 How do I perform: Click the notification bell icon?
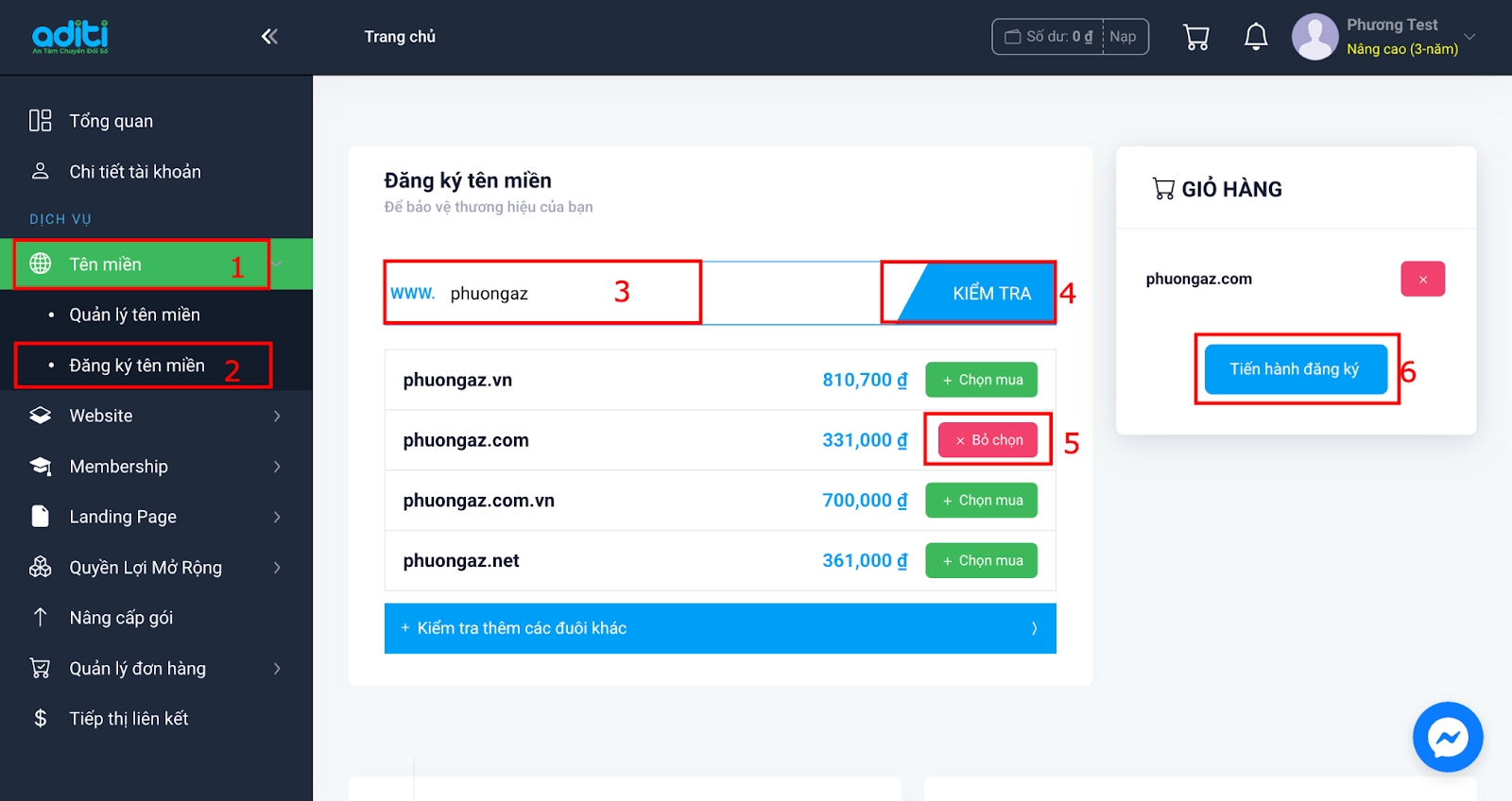pyautogui.click(x=1256, y=37)
